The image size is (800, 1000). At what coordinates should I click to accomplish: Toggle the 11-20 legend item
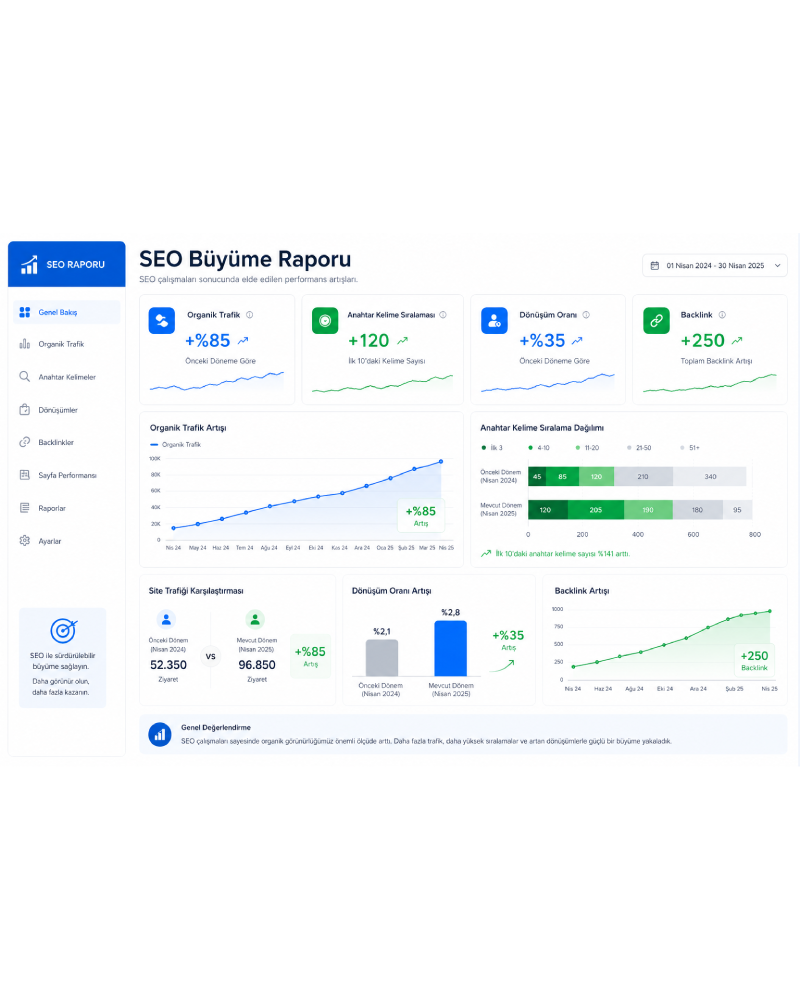tap(588, 448)
